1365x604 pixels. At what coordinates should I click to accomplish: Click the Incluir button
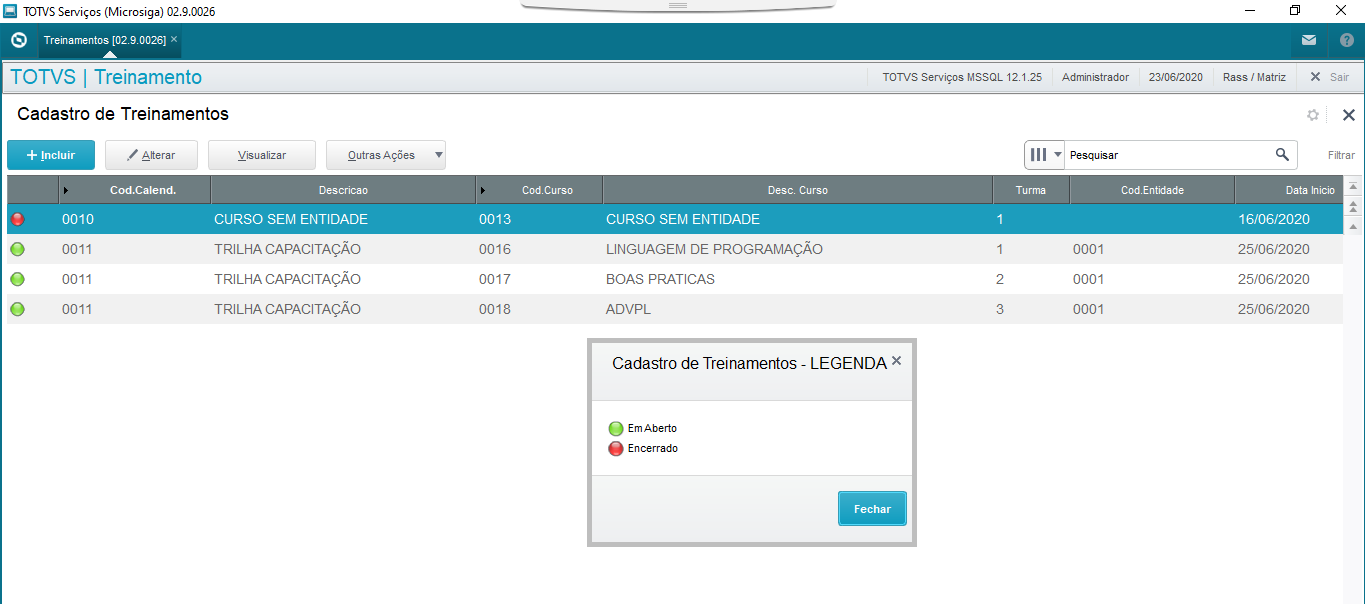point(51,155)
